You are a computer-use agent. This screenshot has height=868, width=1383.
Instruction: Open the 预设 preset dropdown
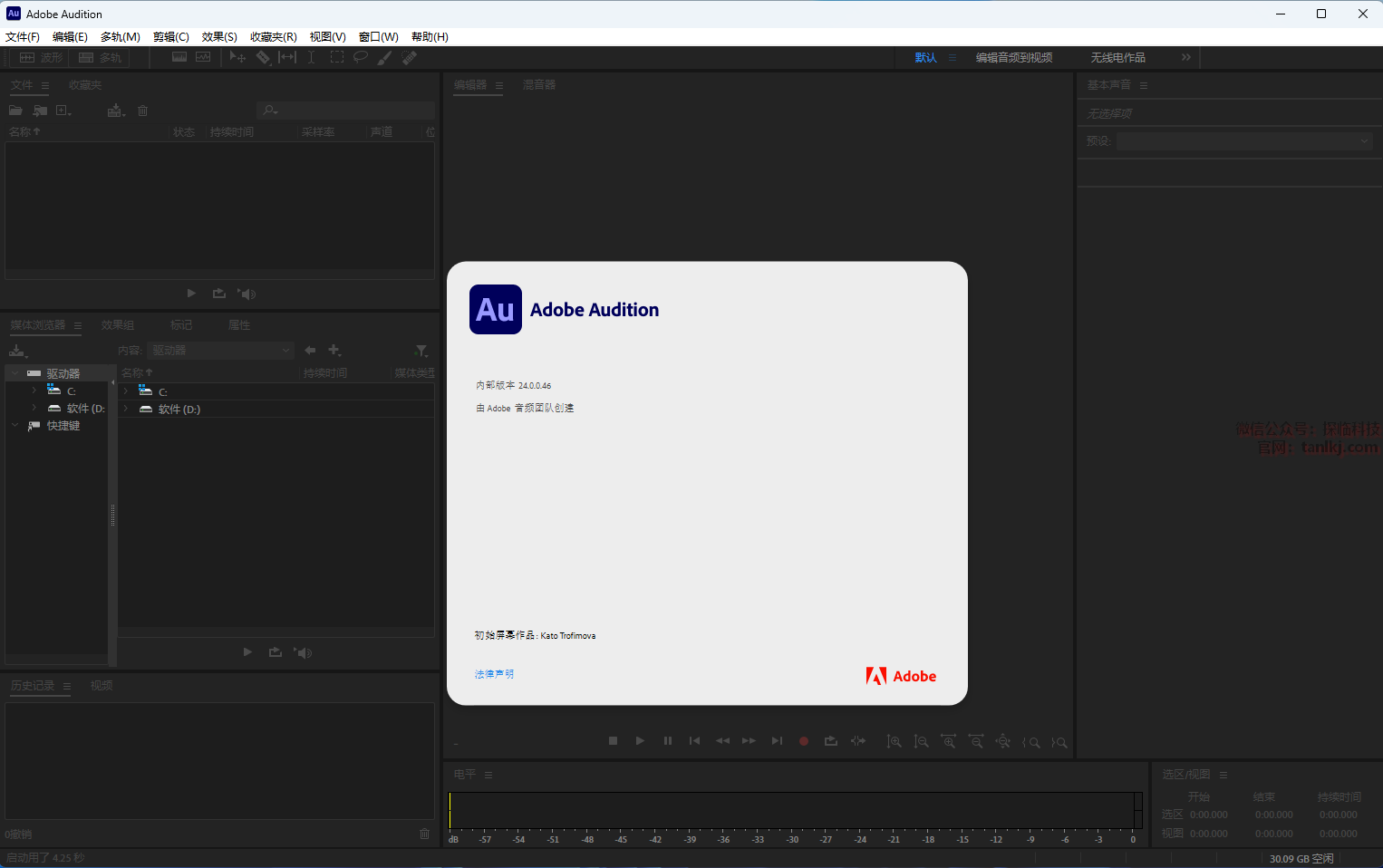1244,141
